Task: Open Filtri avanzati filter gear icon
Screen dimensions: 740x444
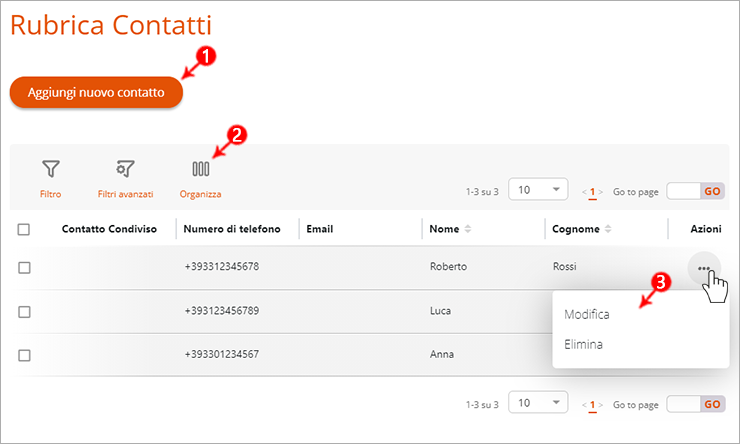Action: pyautogui.click(x=125, y=169)
